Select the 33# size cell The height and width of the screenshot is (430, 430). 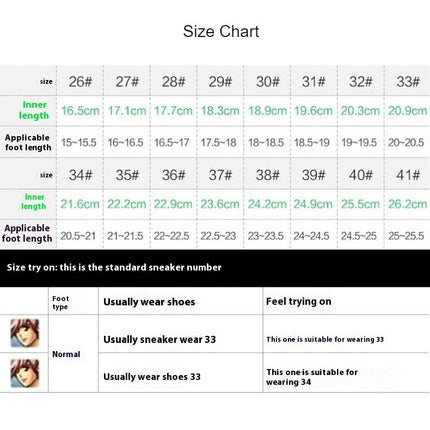[x=408, y=81]
